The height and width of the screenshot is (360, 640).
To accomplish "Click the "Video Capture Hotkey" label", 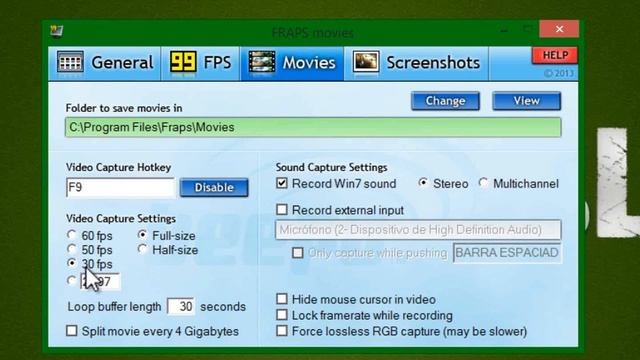I will [x=118, y=167].
